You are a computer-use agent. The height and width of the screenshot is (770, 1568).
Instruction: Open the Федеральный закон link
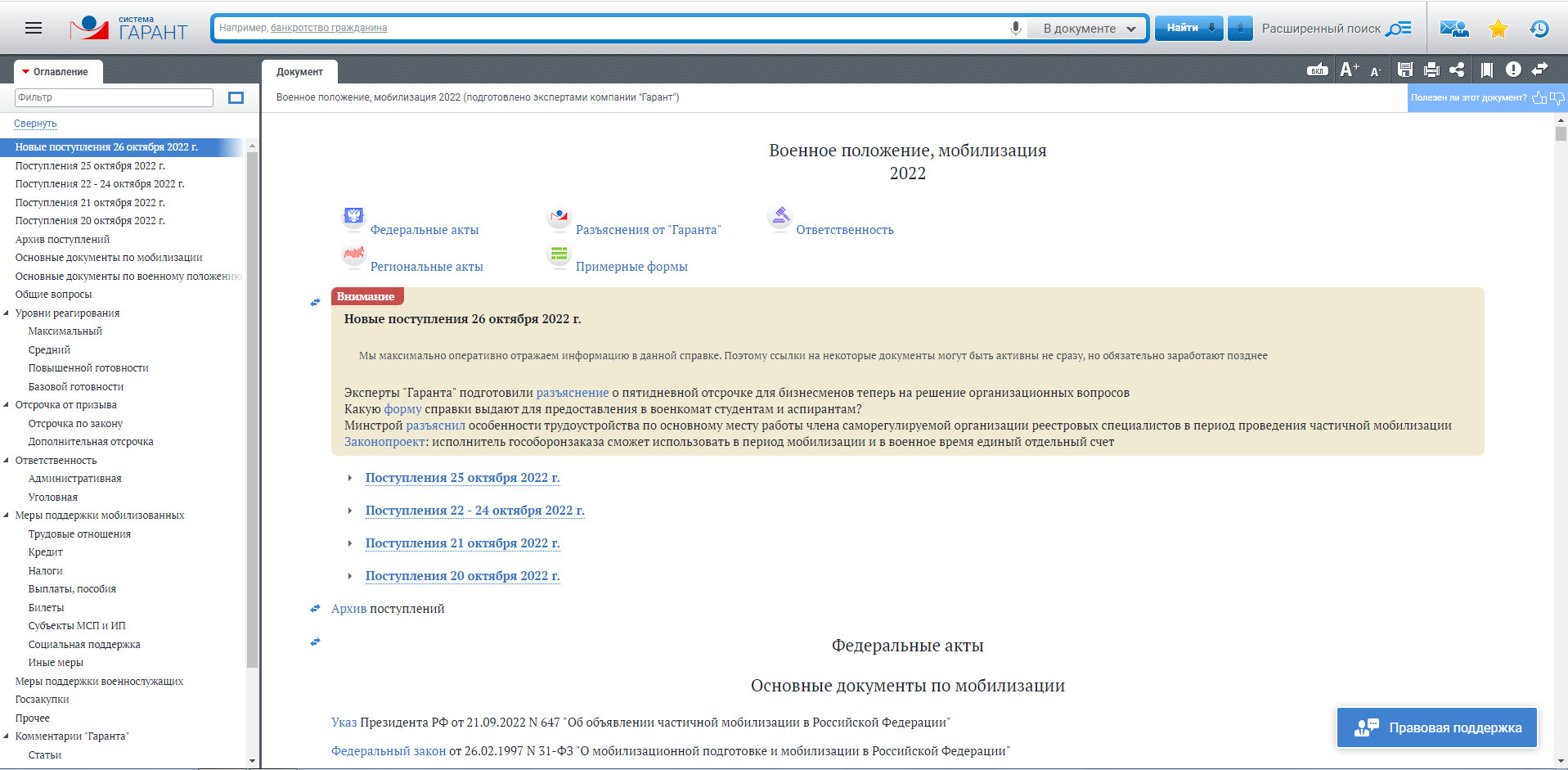pos(389,751)
